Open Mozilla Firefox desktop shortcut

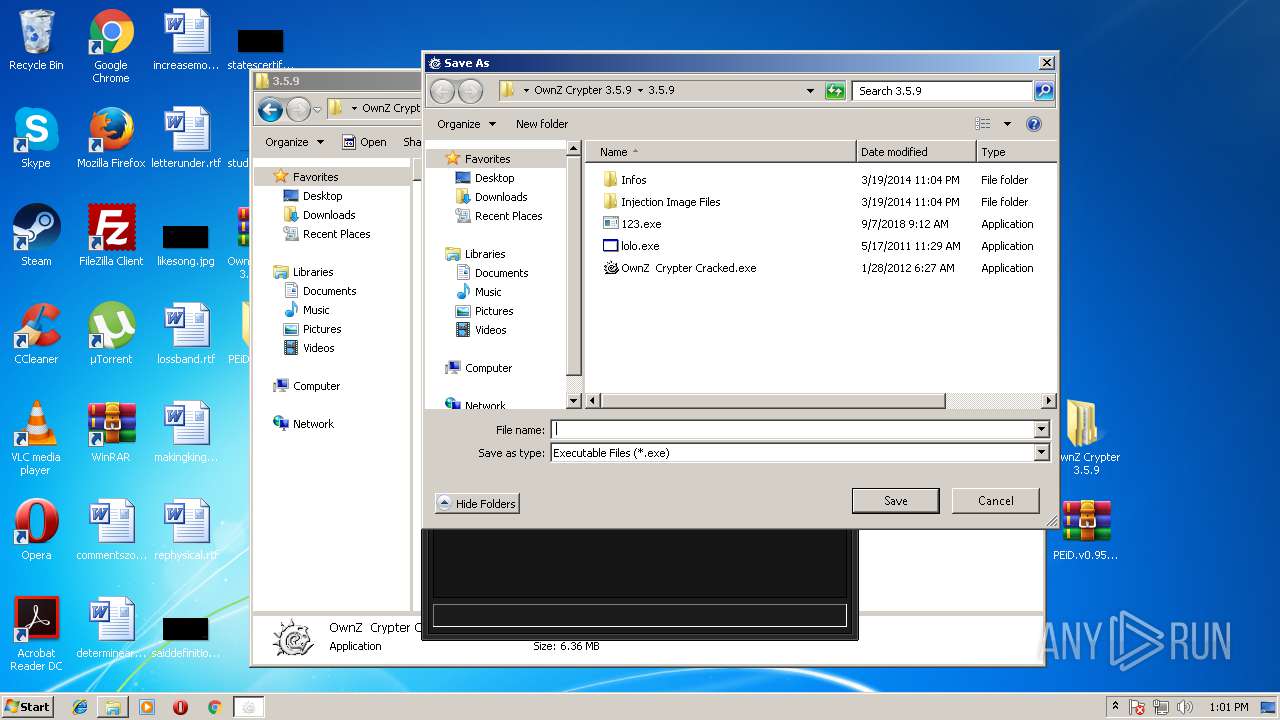click(x=111, y=139)
